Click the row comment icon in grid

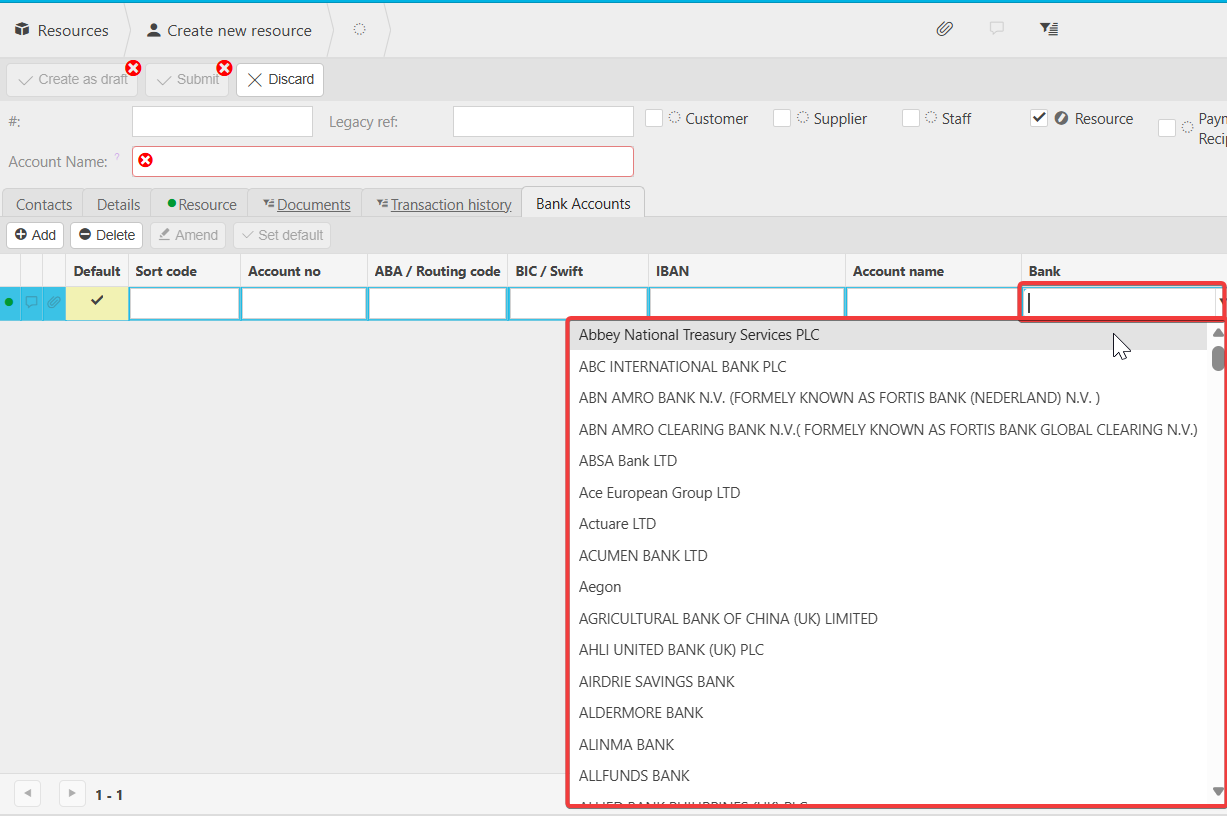pos(32,302)
